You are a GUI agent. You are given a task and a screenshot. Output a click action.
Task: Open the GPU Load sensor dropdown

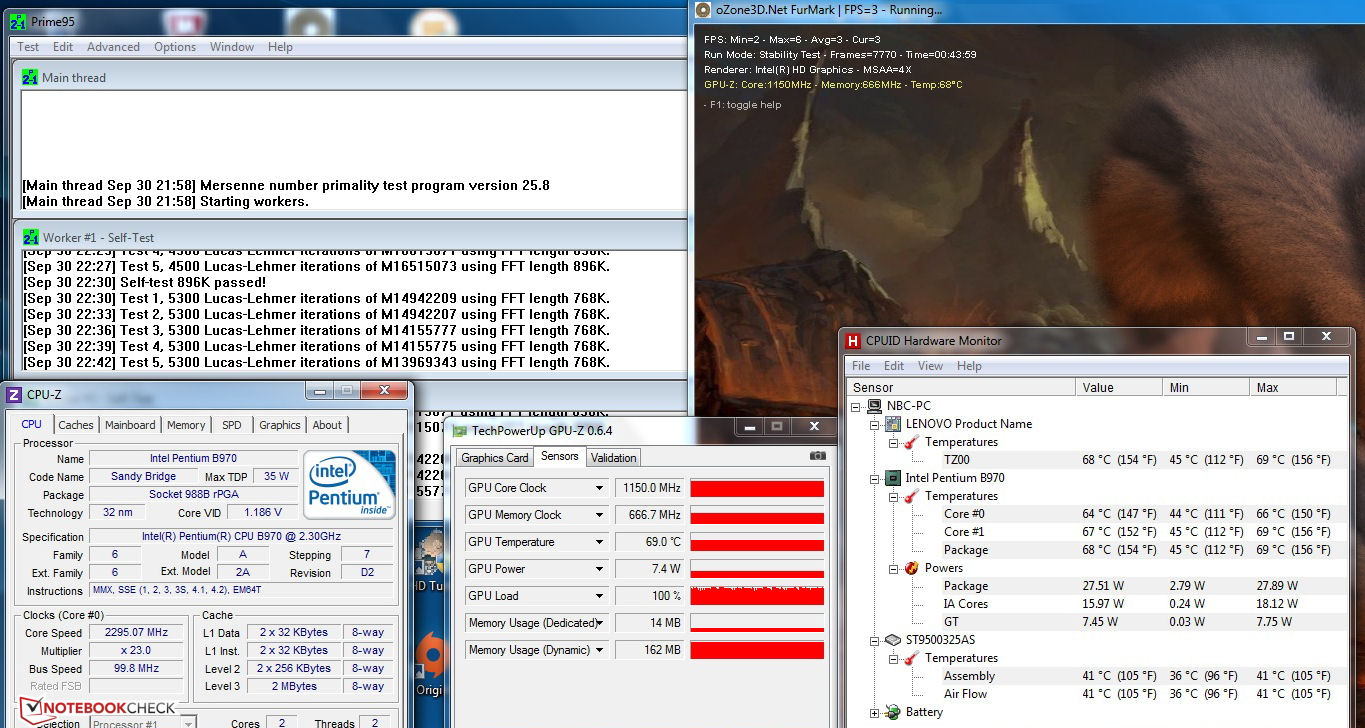pyautogui.click(x=600, y=596)
